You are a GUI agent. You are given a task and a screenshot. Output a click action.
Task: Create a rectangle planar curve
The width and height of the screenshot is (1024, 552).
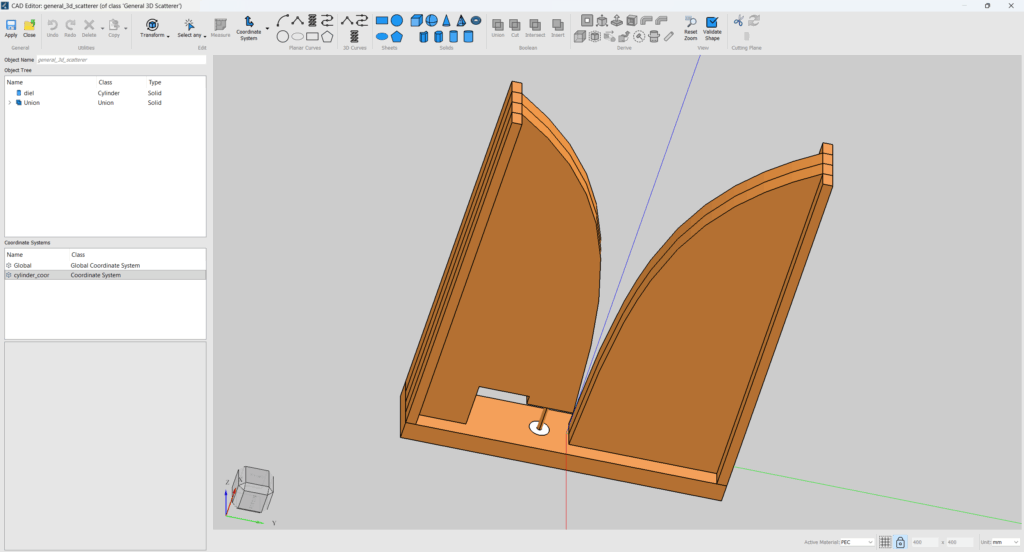coord(313,37)
